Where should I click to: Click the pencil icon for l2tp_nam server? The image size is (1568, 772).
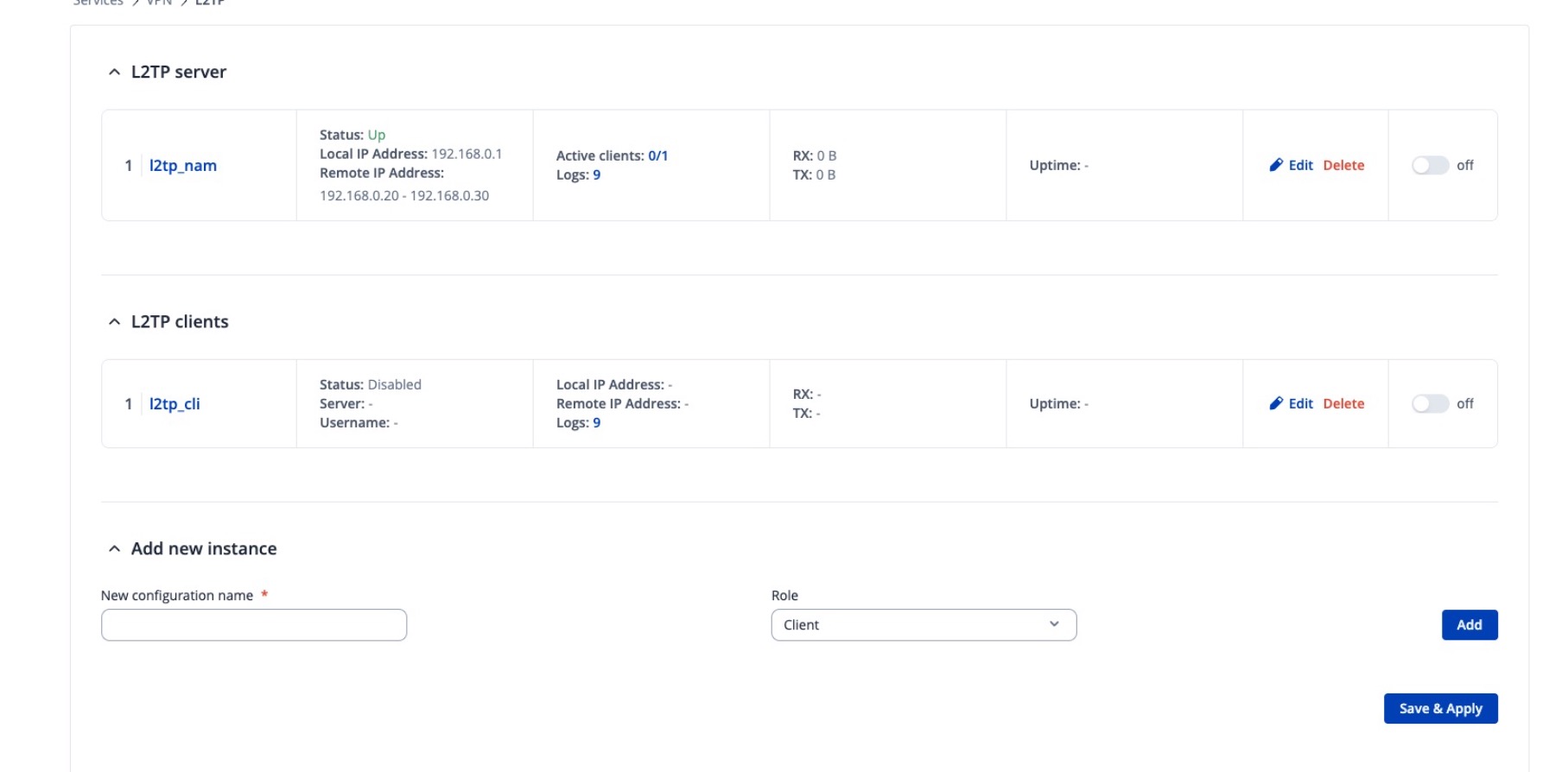click(x=1275, y=165)
